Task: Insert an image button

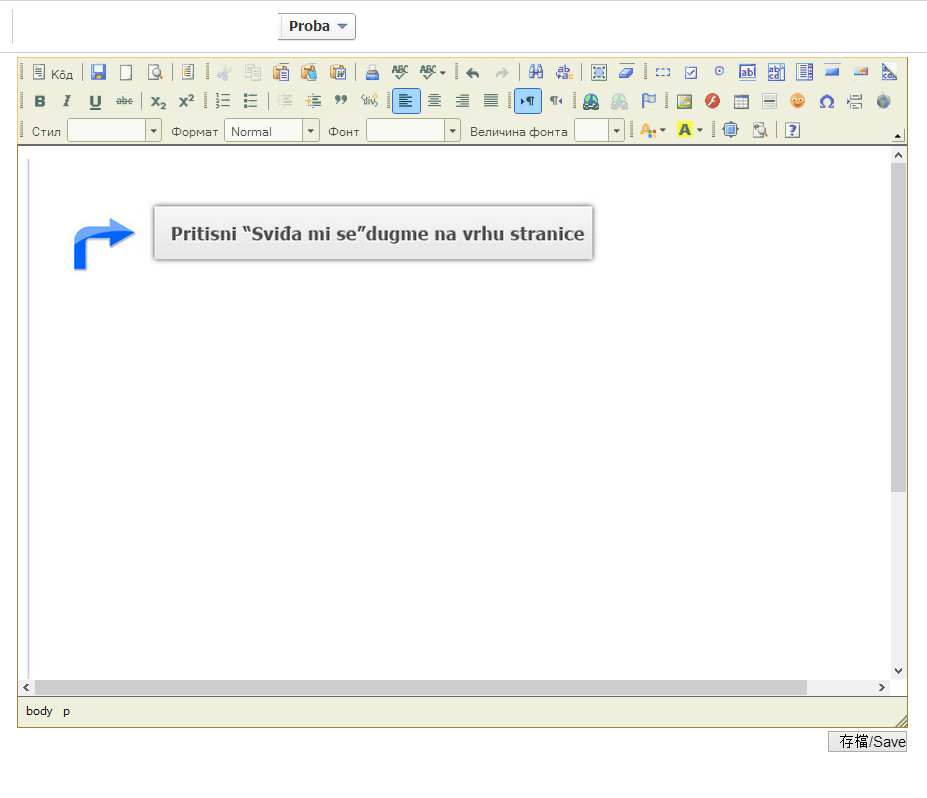Action: tap(861, 73)
